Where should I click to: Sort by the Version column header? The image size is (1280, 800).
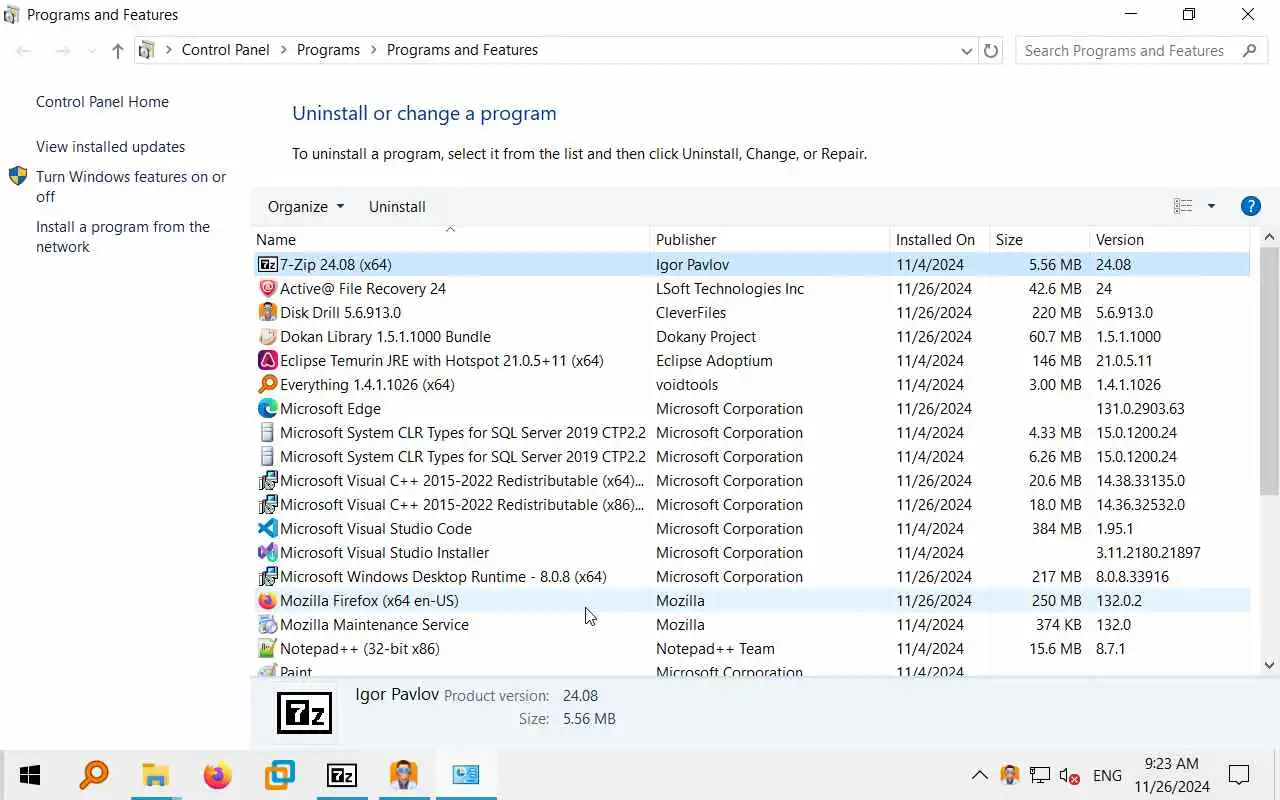pos(1169,240)
